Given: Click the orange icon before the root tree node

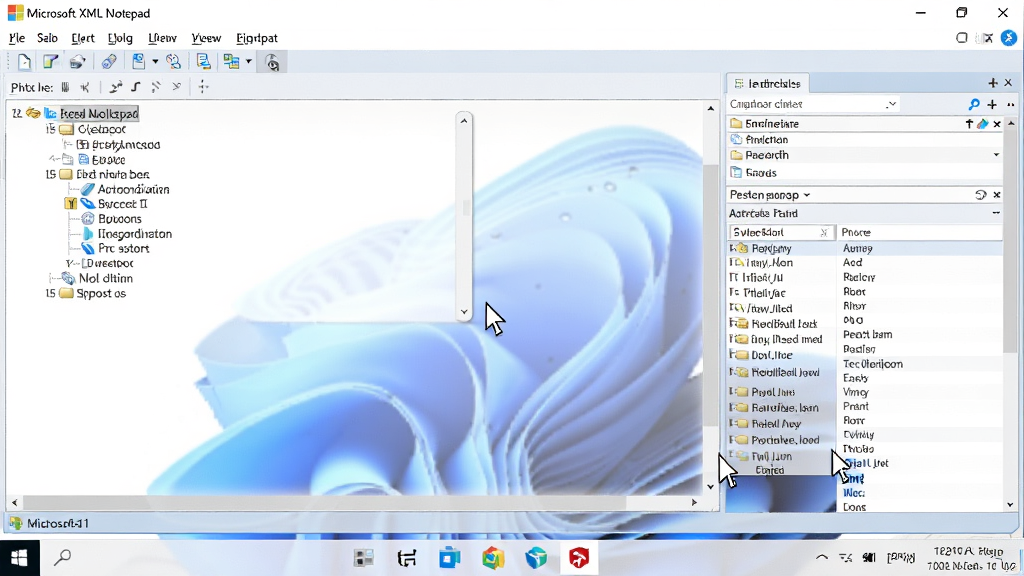Looking at the screenshot, I should tap(33, 114).
